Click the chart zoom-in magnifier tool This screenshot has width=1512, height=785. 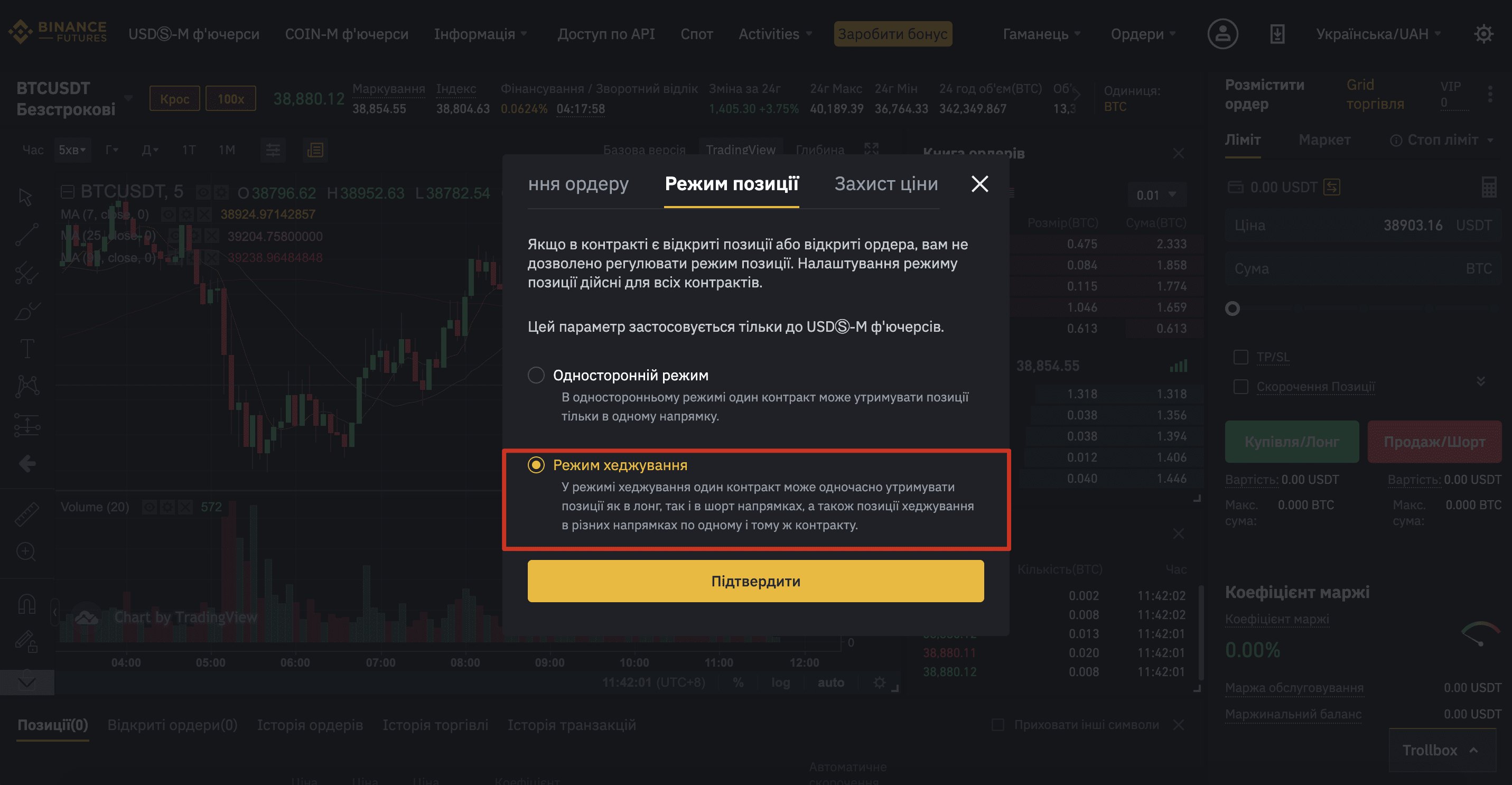pos(26,552)
